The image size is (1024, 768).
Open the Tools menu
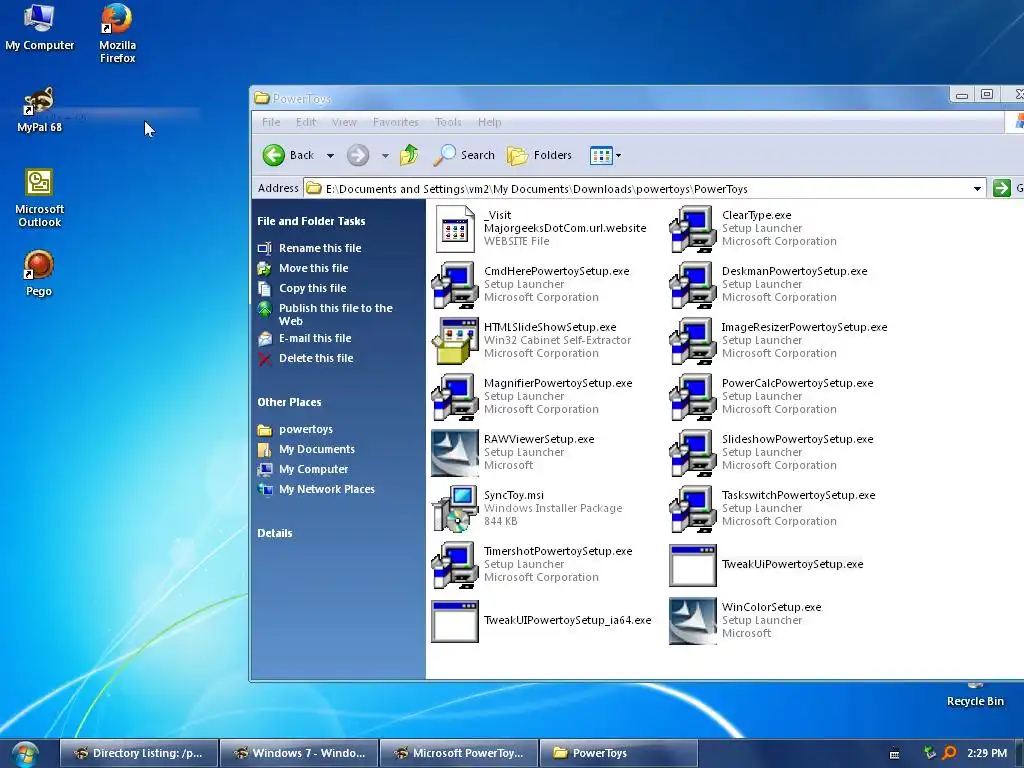[448, 122]
